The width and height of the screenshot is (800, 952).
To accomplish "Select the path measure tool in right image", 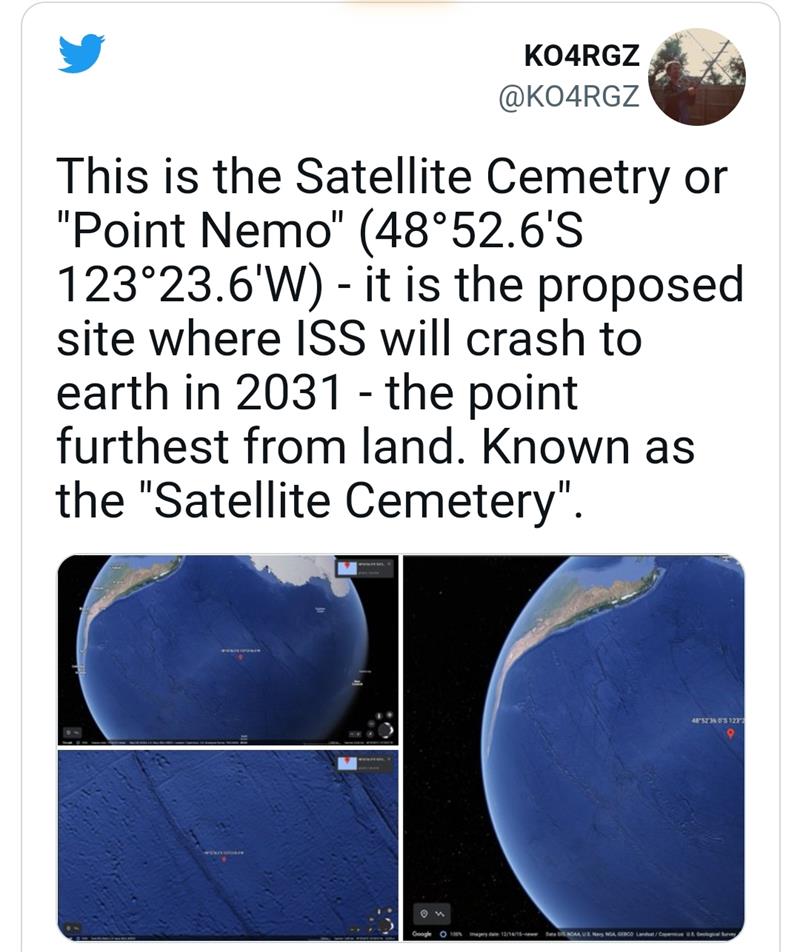I will 439,913.
